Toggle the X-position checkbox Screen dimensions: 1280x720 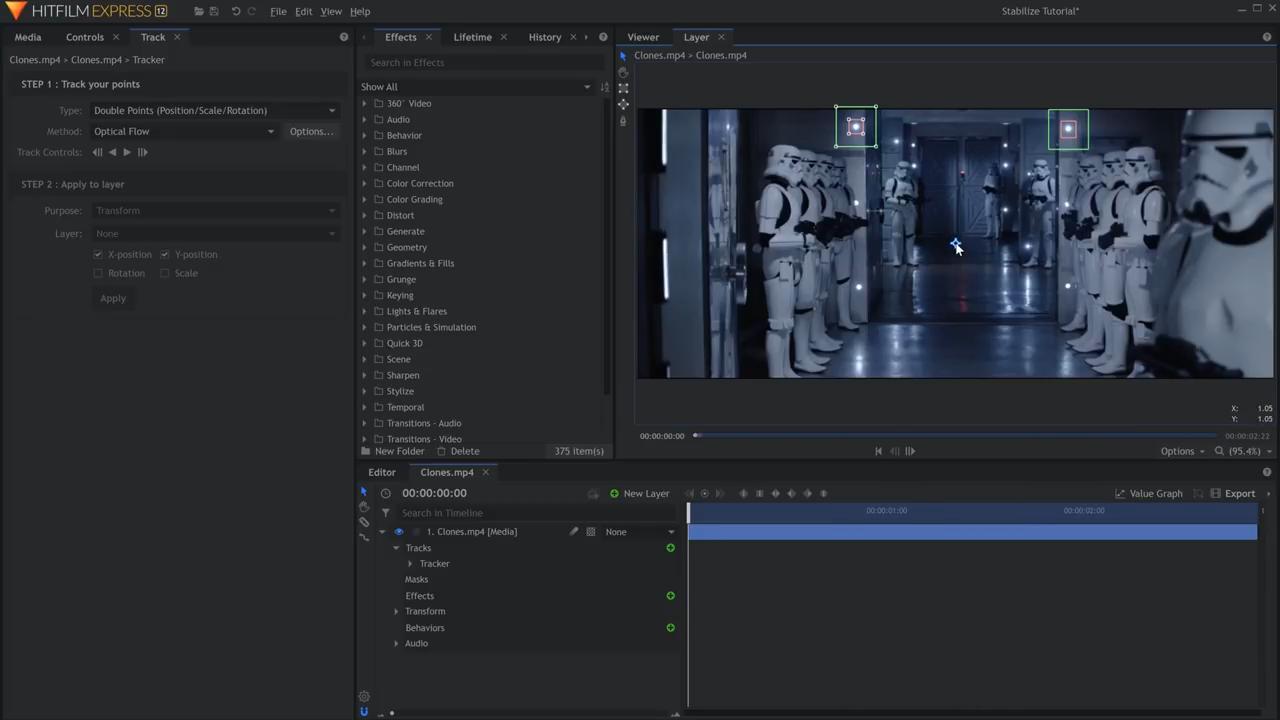[x=98, y=254]
